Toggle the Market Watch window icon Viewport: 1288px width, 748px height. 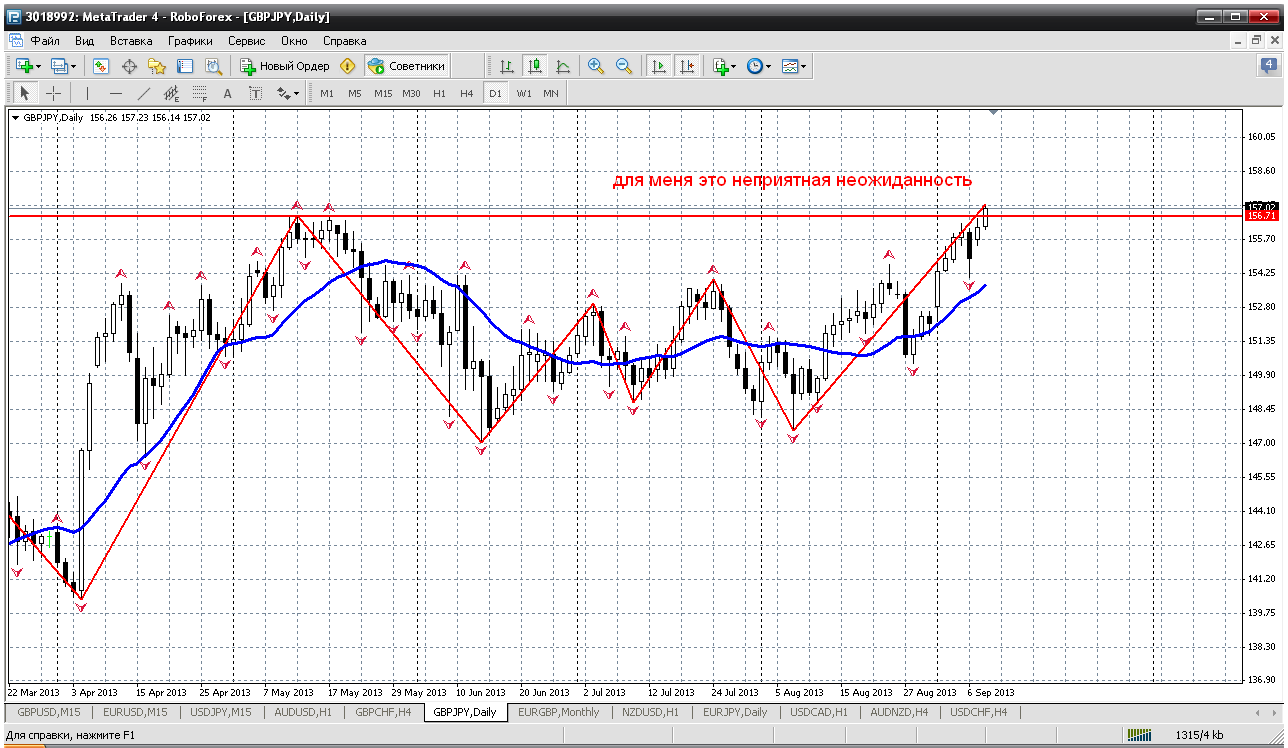tap(101, 66)
